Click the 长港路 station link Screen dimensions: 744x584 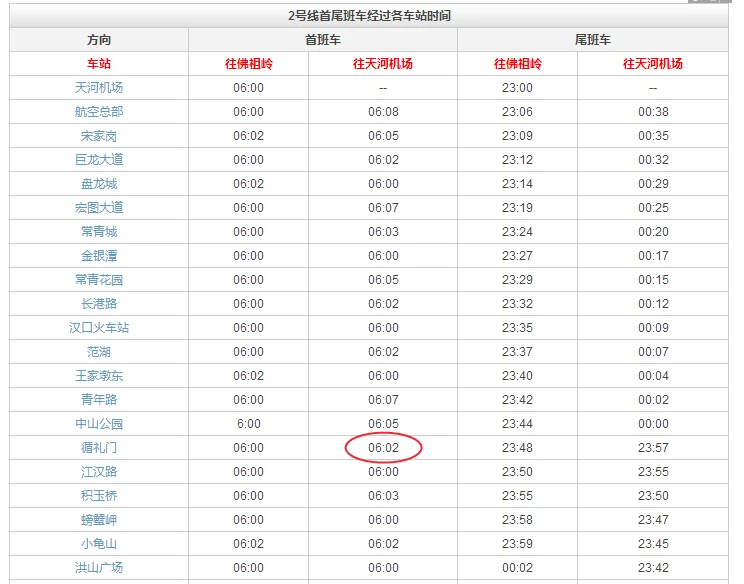[99, 304]
